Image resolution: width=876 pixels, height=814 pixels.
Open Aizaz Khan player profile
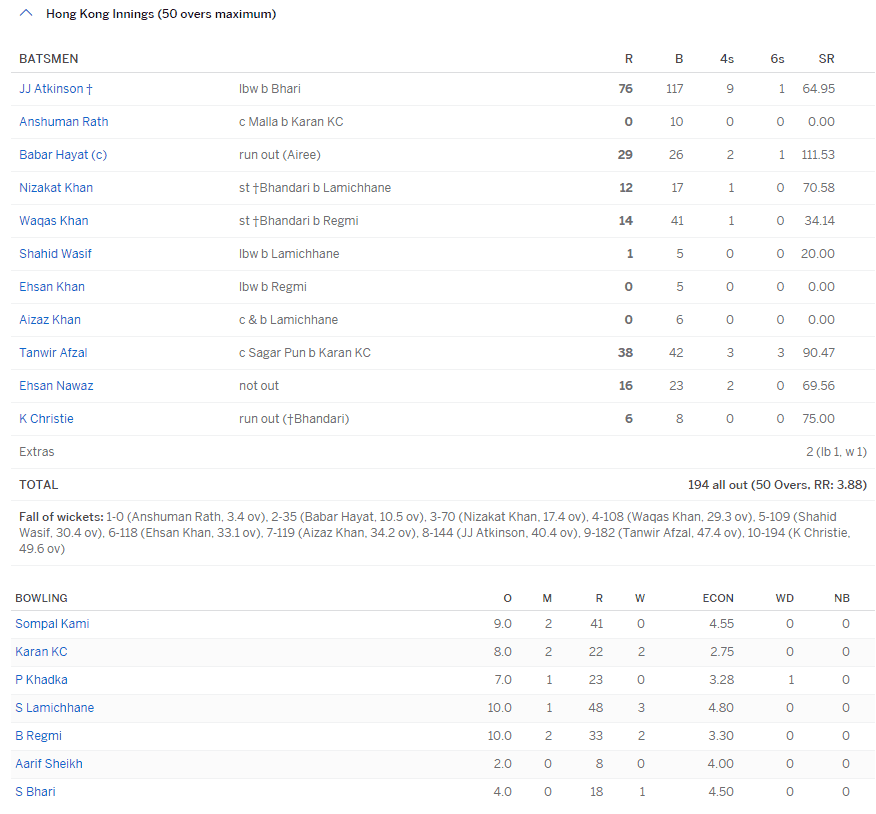click(x=50, y=320)
